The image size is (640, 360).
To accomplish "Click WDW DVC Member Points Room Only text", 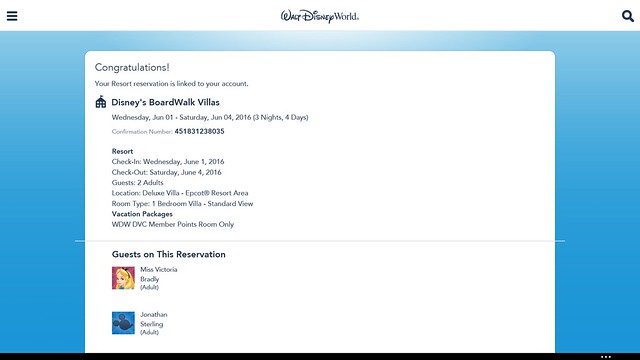I will click(173, 224).
